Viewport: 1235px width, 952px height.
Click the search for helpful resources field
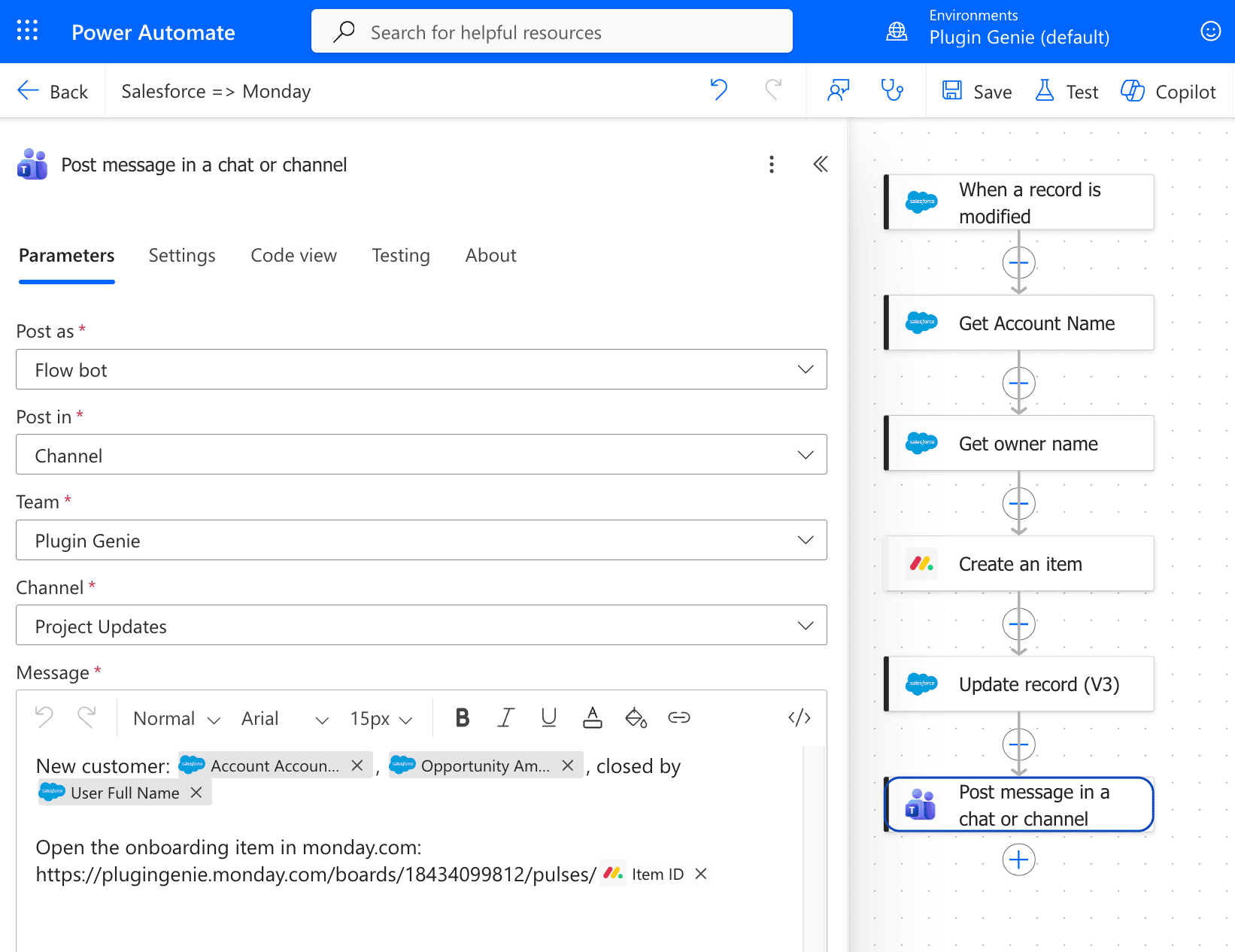(552, 32)
